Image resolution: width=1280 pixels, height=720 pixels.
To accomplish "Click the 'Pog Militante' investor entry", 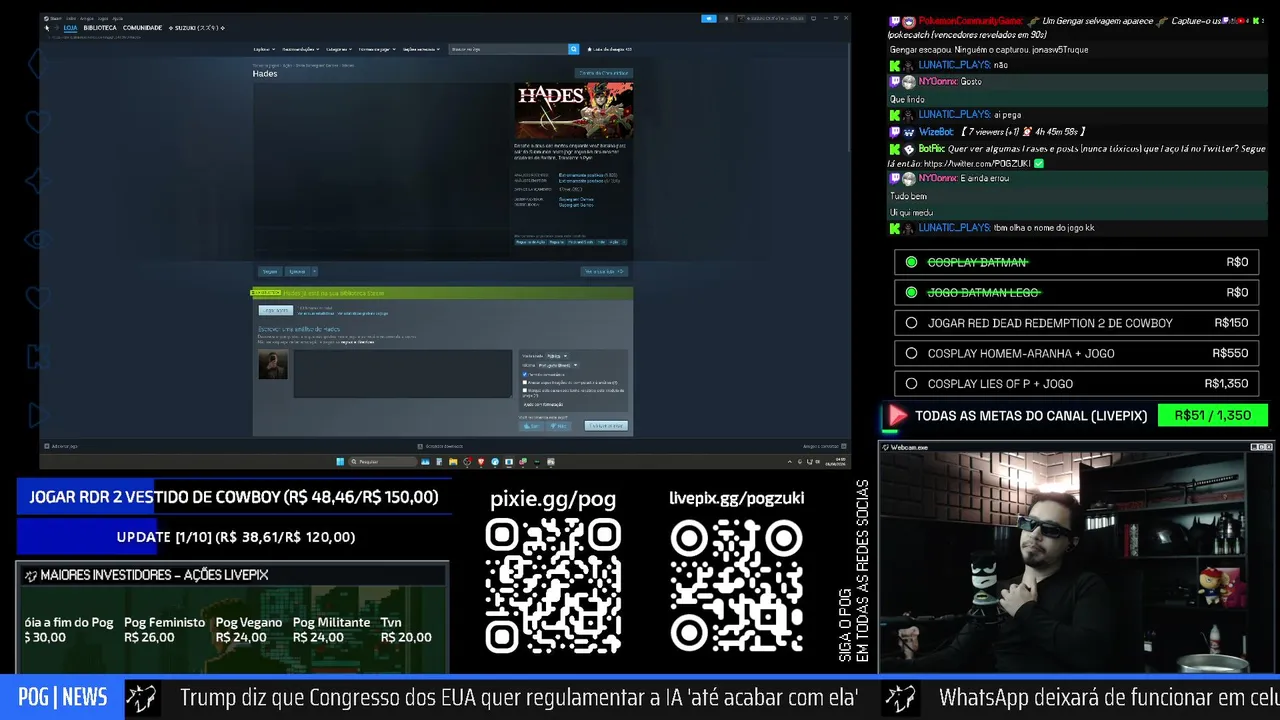I will [331, 630].
